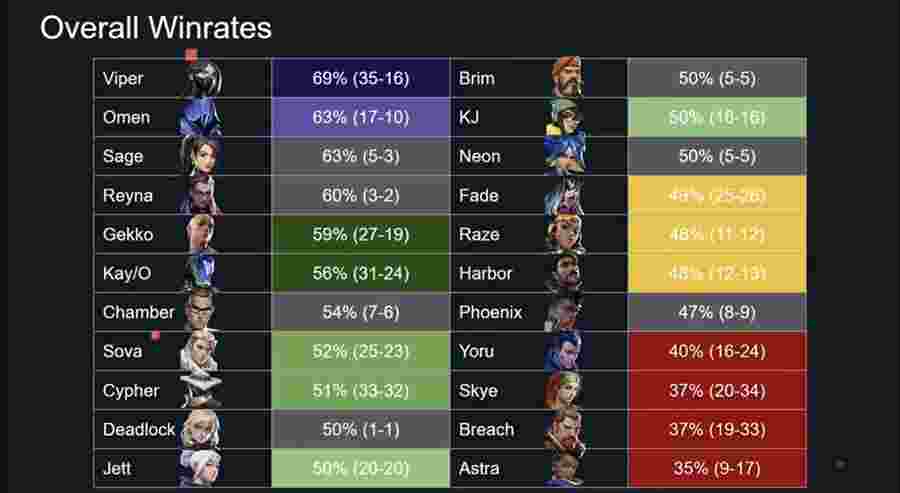Screen dimensions: 900x493
Task: Select the Kay/O 56% (31-24) cell
Action: click(x=360, y=273)
